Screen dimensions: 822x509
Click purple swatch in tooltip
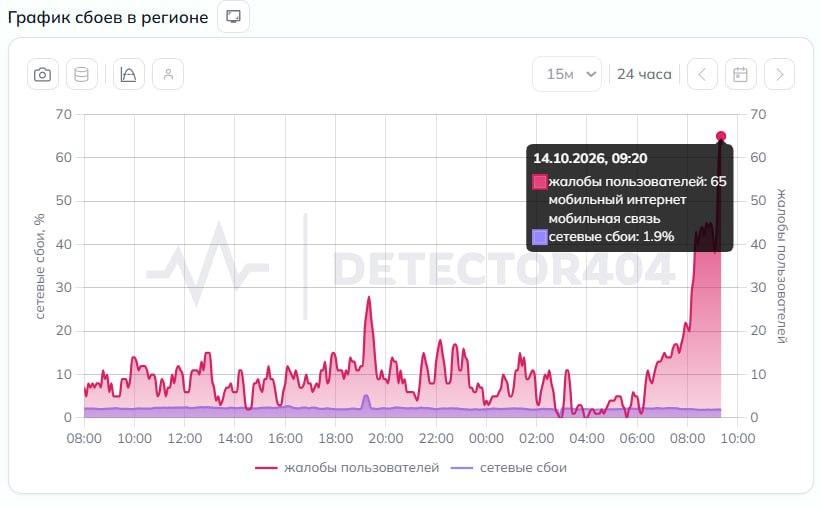pyautogui.click(x=539, y=237)
